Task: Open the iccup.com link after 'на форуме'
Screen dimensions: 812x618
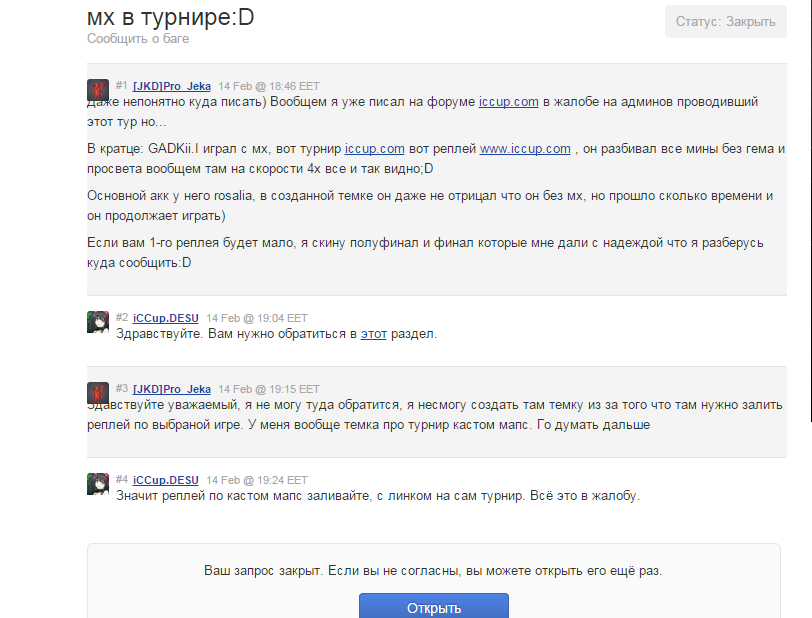Action: click(x=508, y=102)
